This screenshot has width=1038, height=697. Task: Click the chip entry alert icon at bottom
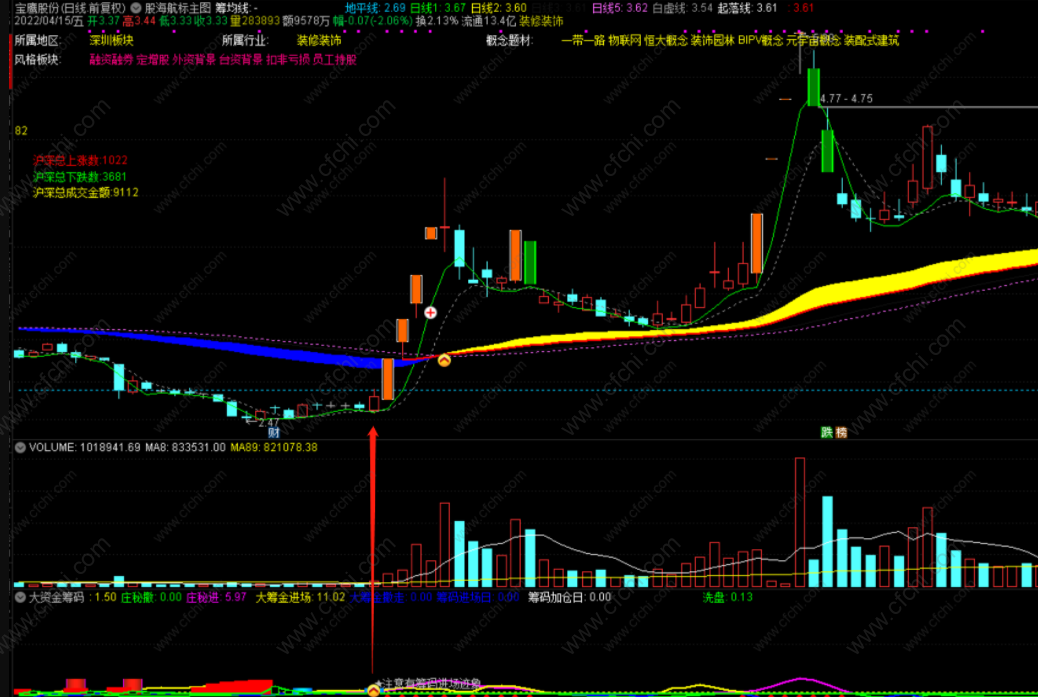click(x=375, y=688)
